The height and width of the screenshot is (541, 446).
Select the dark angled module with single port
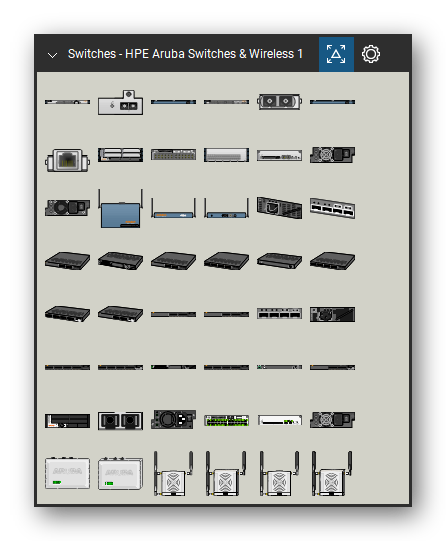[279, 208]
